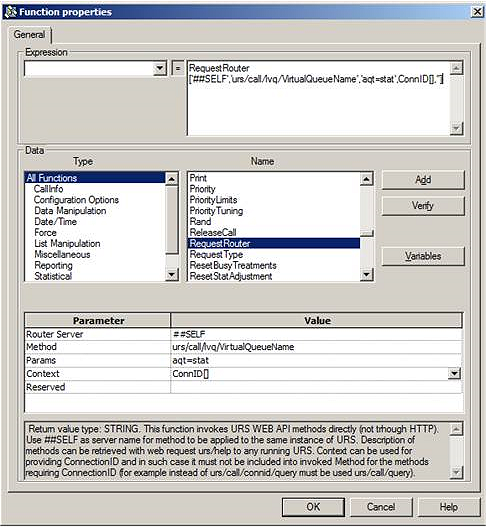Click the Verify button

click(423, 205)
